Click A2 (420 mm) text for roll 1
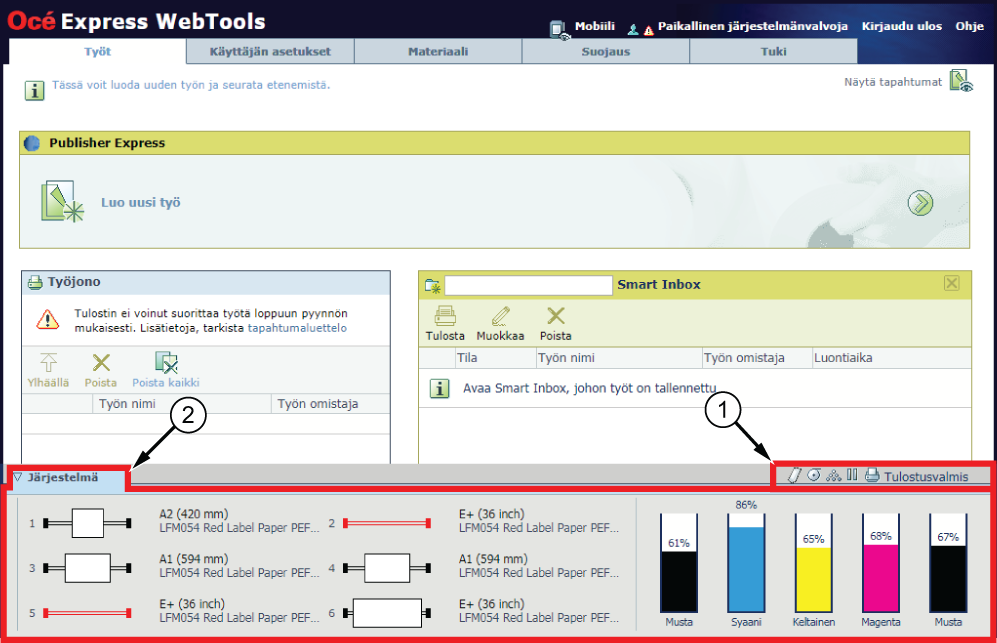The width and height of the screenshot is (997, 643). (193, 514)
